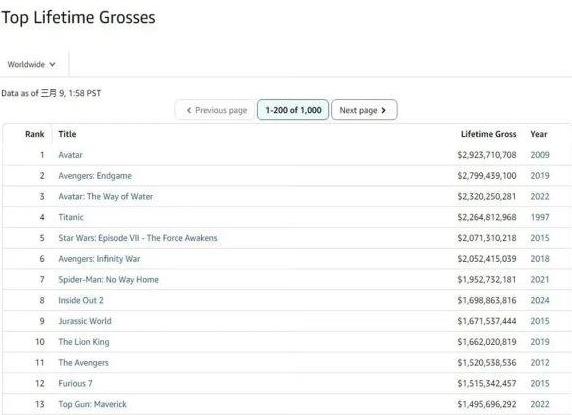This screenshot has height=415, width=572.
Task: Open Avatar: The Way of Water link
Action: click(106, 197)
